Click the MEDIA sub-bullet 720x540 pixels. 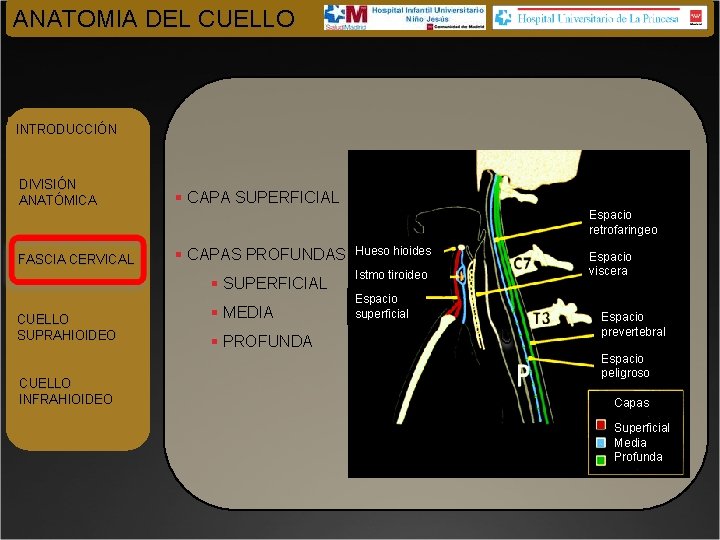point(248,312)
